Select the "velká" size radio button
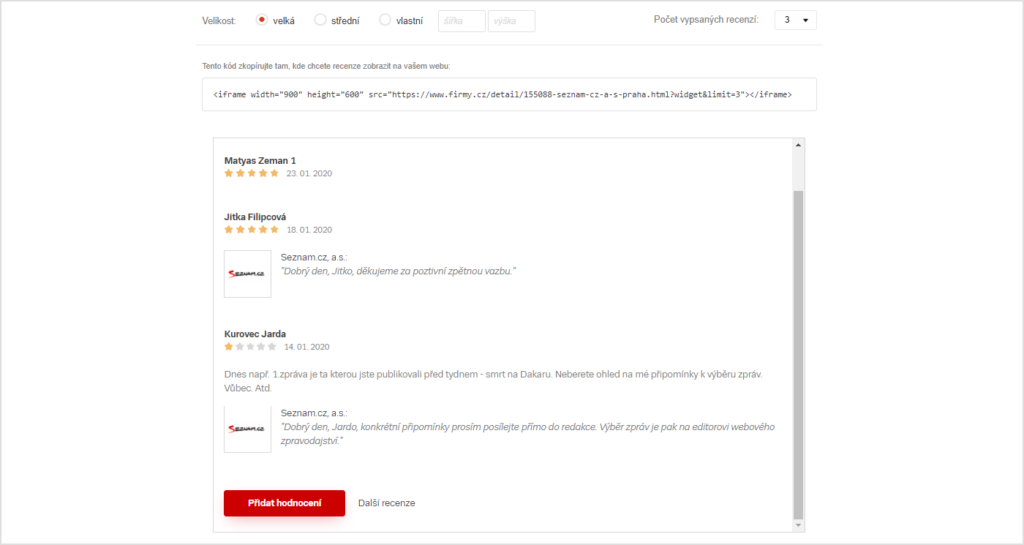 (x=262, y=20)
